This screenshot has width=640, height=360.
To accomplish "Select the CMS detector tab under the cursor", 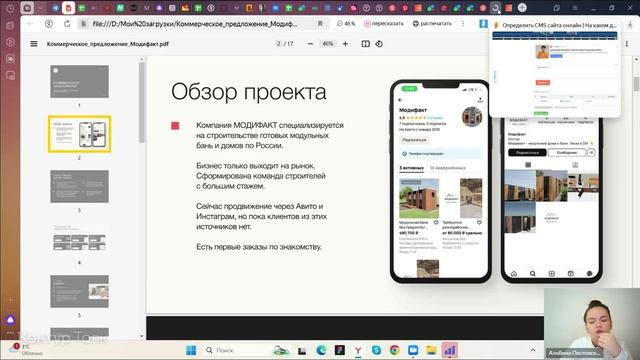I will point(496,8).
